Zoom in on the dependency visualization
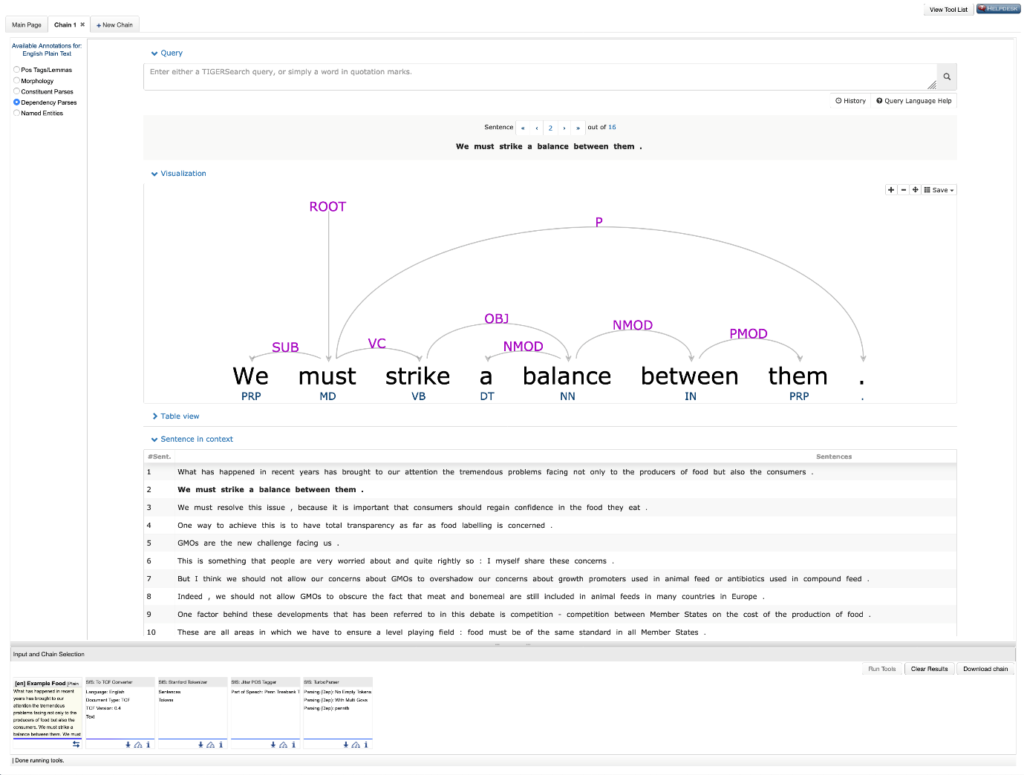 pos(891,190)
